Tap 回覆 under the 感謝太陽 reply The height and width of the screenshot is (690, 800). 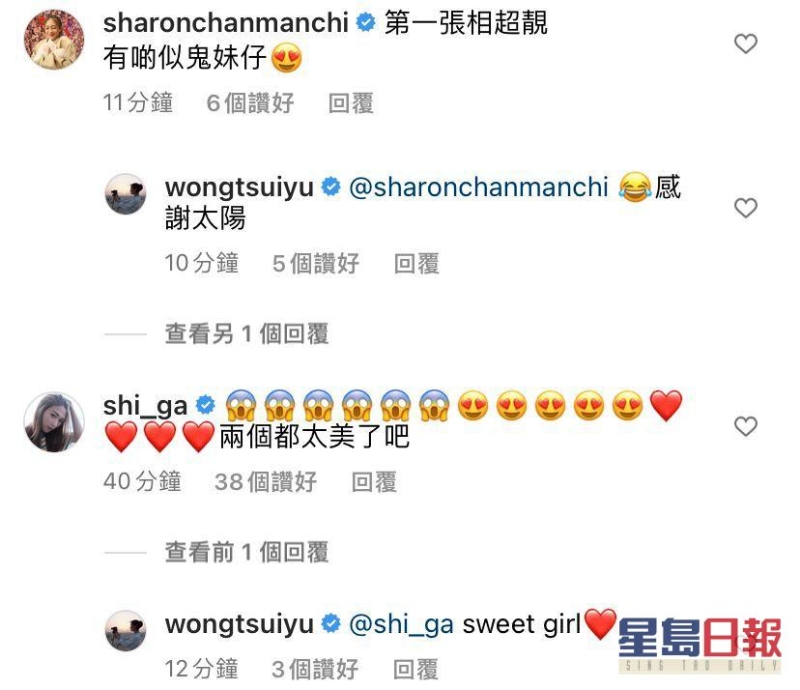click(x=416, y=263)
